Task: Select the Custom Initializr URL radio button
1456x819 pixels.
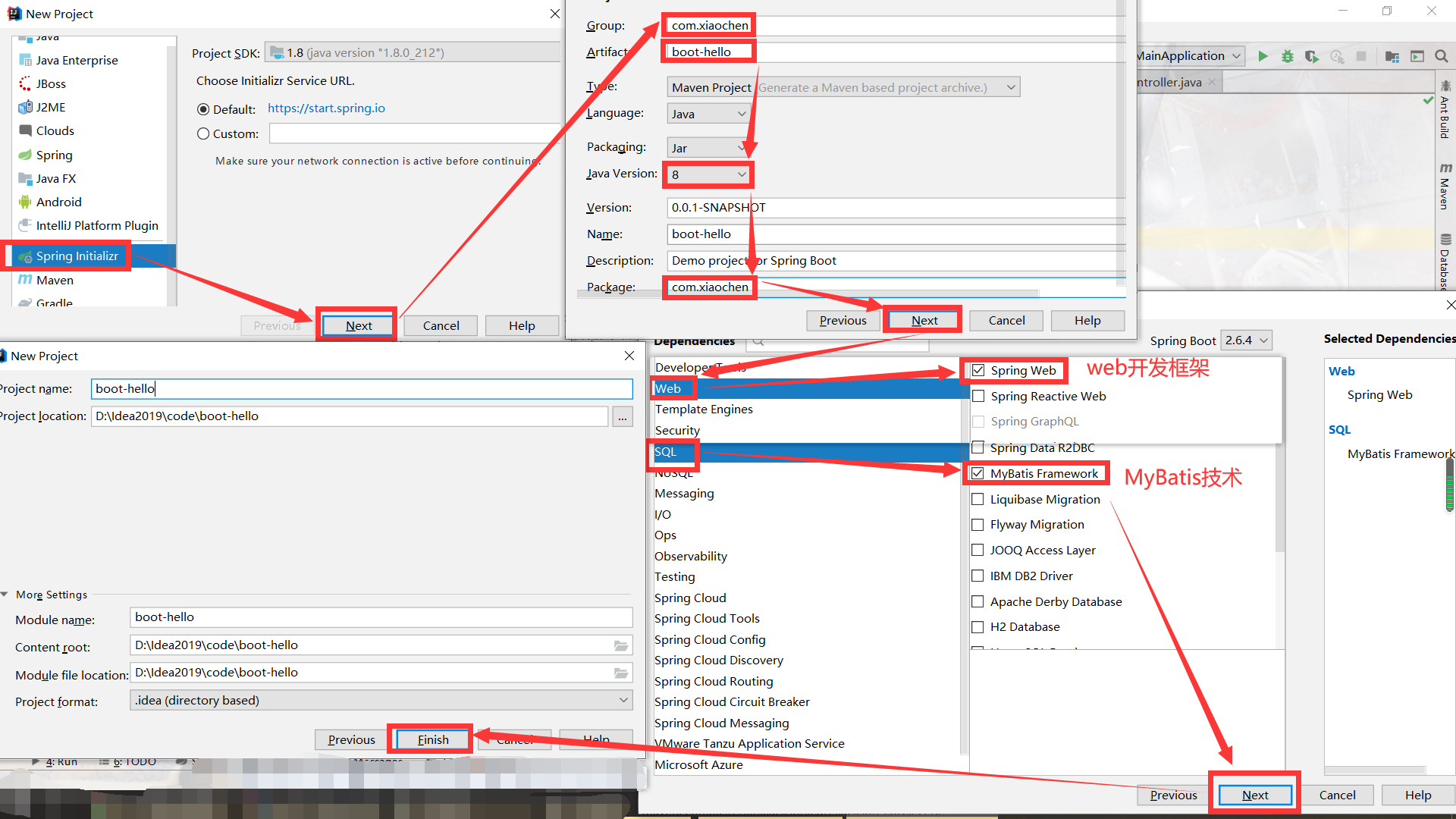Action: click(203, 133)
